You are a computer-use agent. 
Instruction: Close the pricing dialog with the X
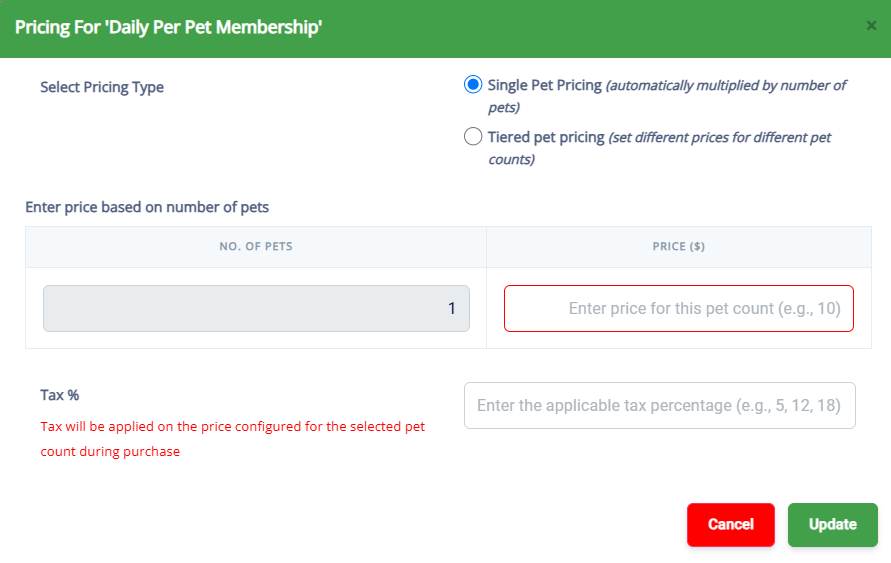(871, 26)
